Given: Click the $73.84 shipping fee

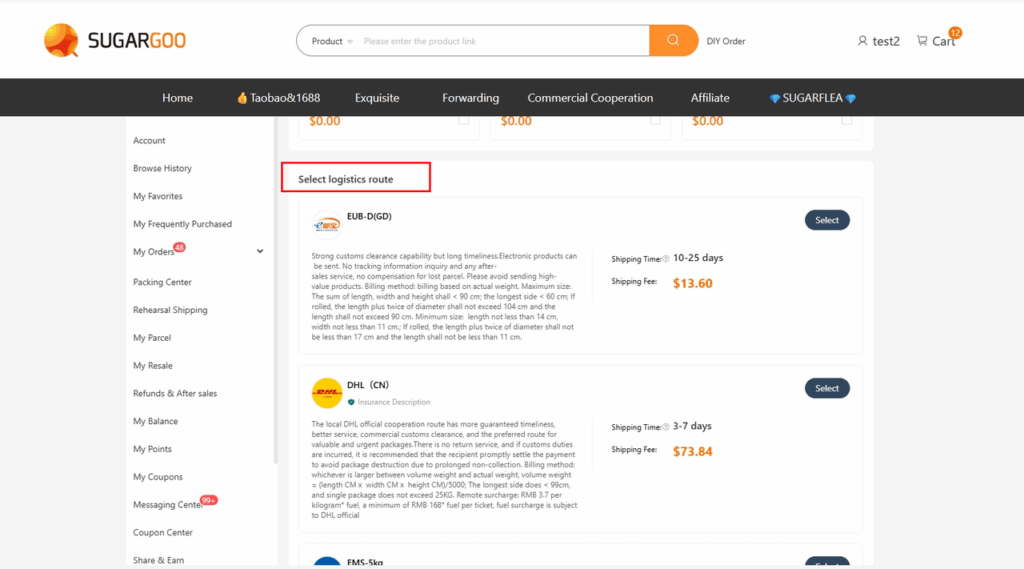Looking at the screenshot, I should click(x=692, y=451).
